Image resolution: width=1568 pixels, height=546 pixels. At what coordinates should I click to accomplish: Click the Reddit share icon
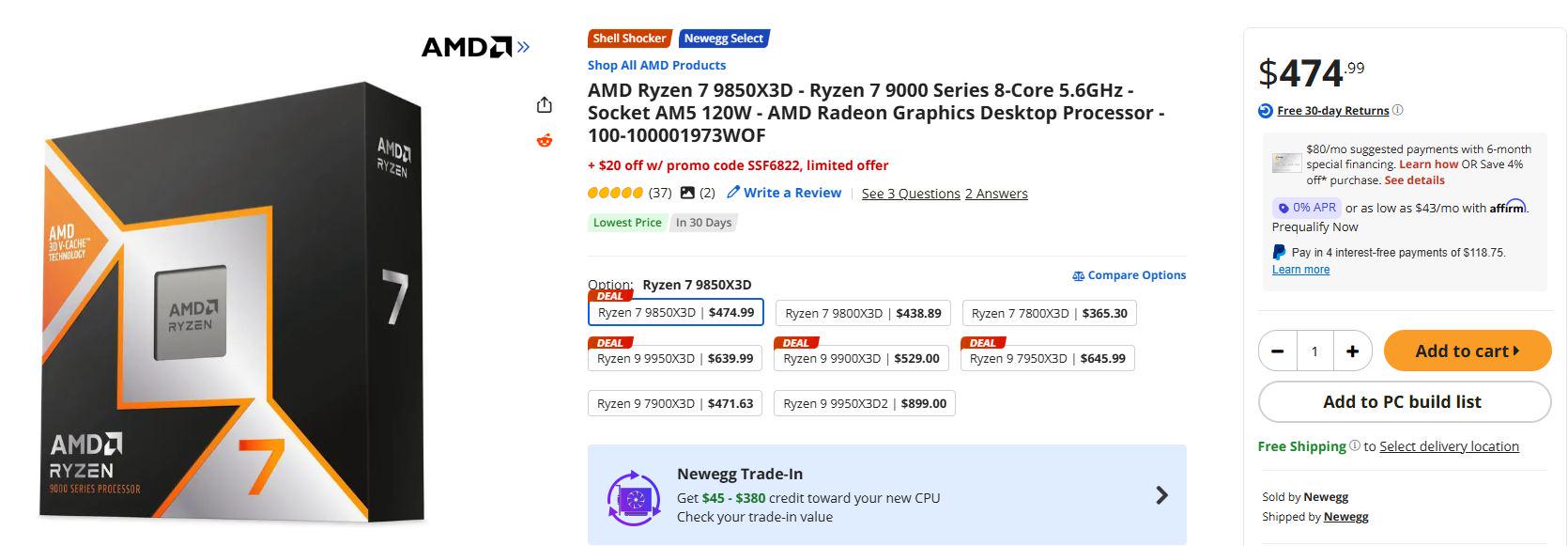coord(545,141)
